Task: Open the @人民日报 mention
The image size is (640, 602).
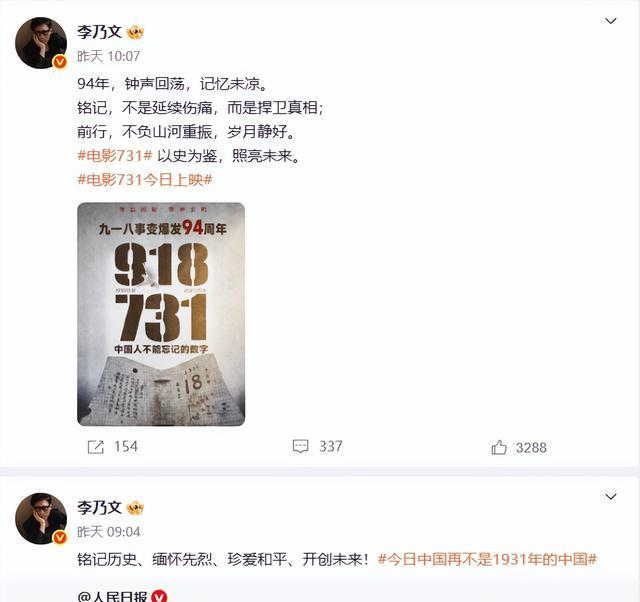Action: 112,597
